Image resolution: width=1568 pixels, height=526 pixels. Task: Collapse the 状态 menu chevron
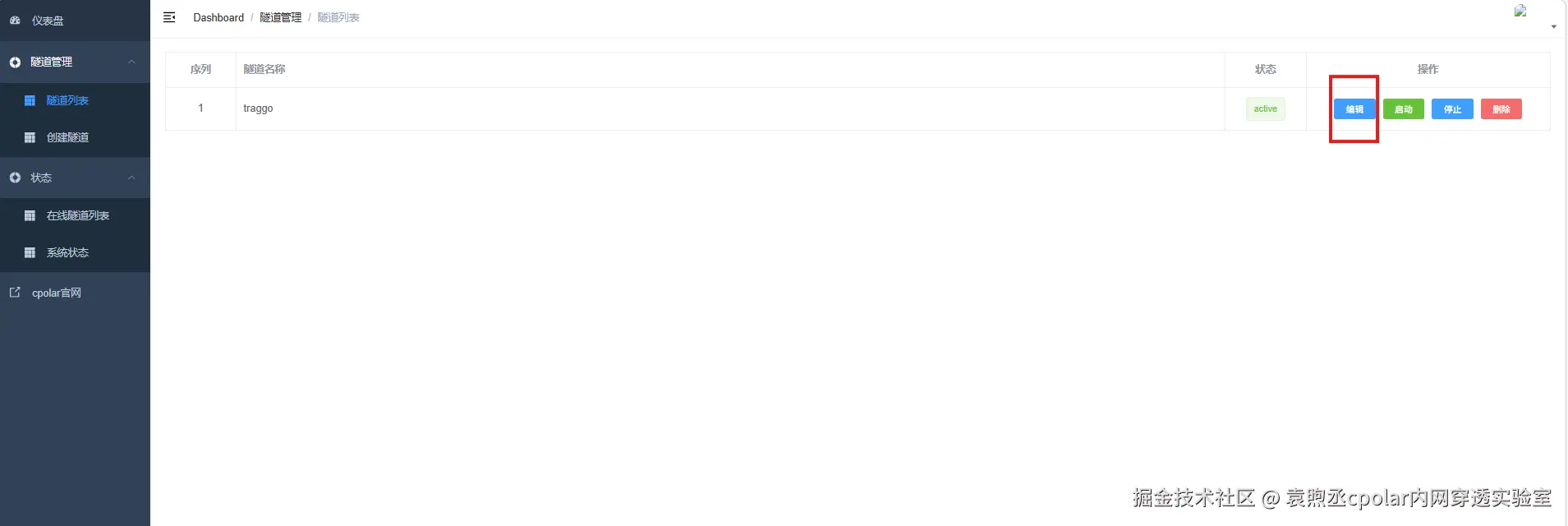pyautogui.click(x=131, y=178)
